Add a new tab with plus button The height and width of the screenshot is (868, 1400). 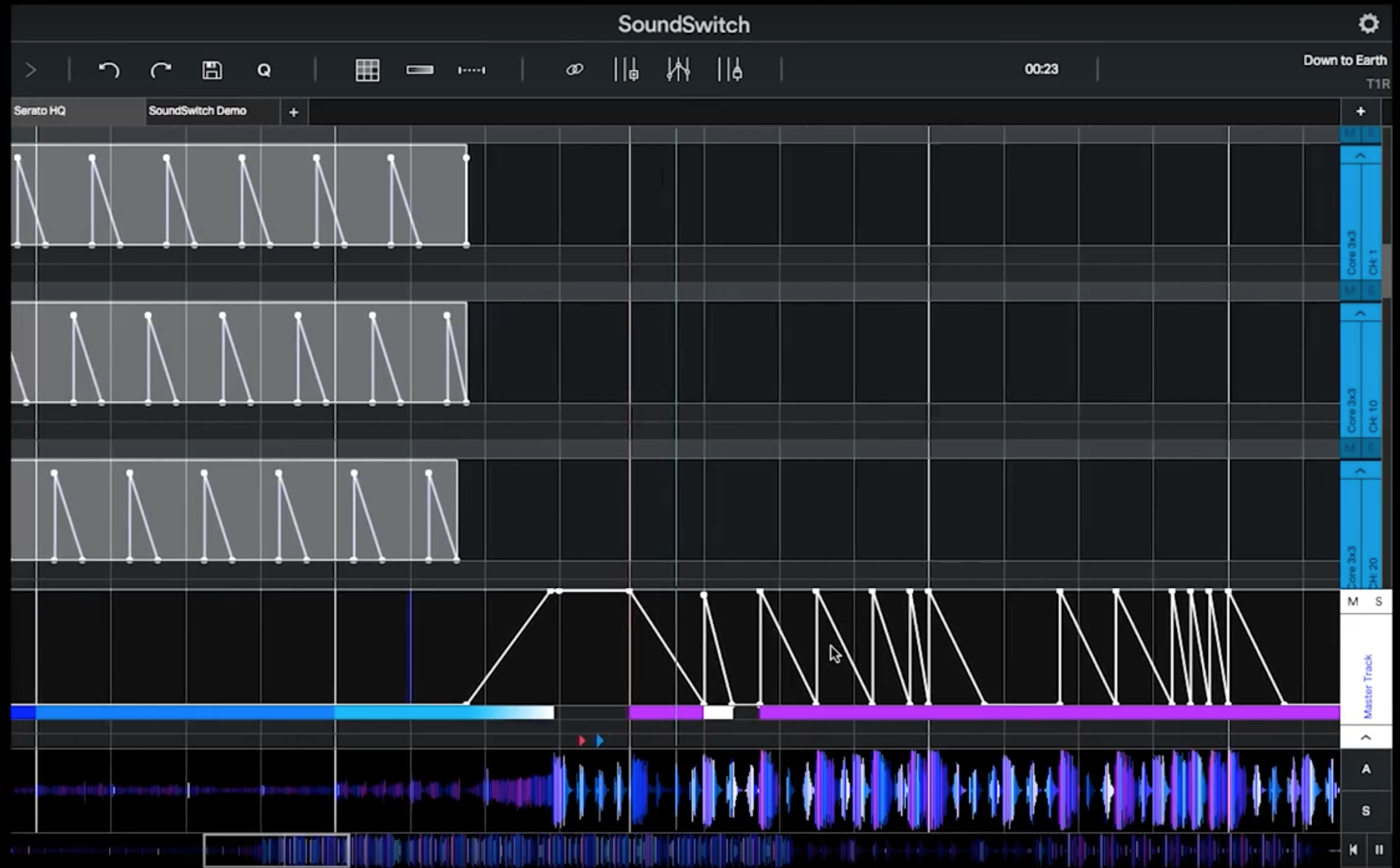click(294, 112)
